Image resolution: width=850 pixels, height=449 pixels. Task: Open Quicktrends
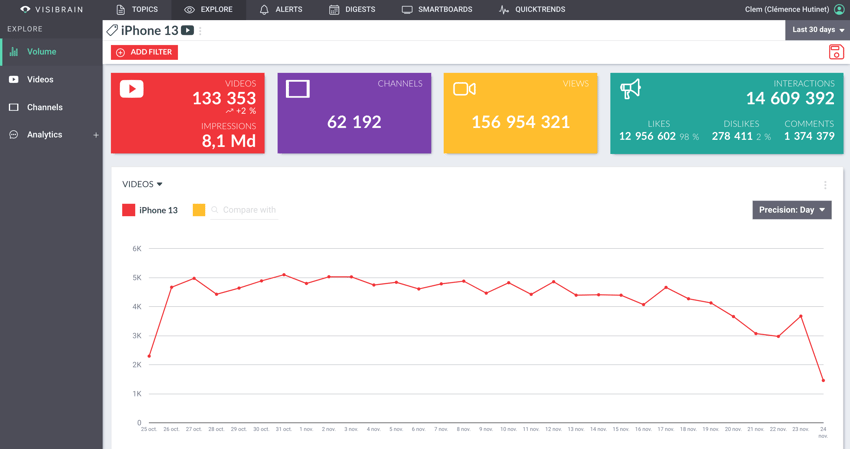pyautogui.click(x=532, y=9)
